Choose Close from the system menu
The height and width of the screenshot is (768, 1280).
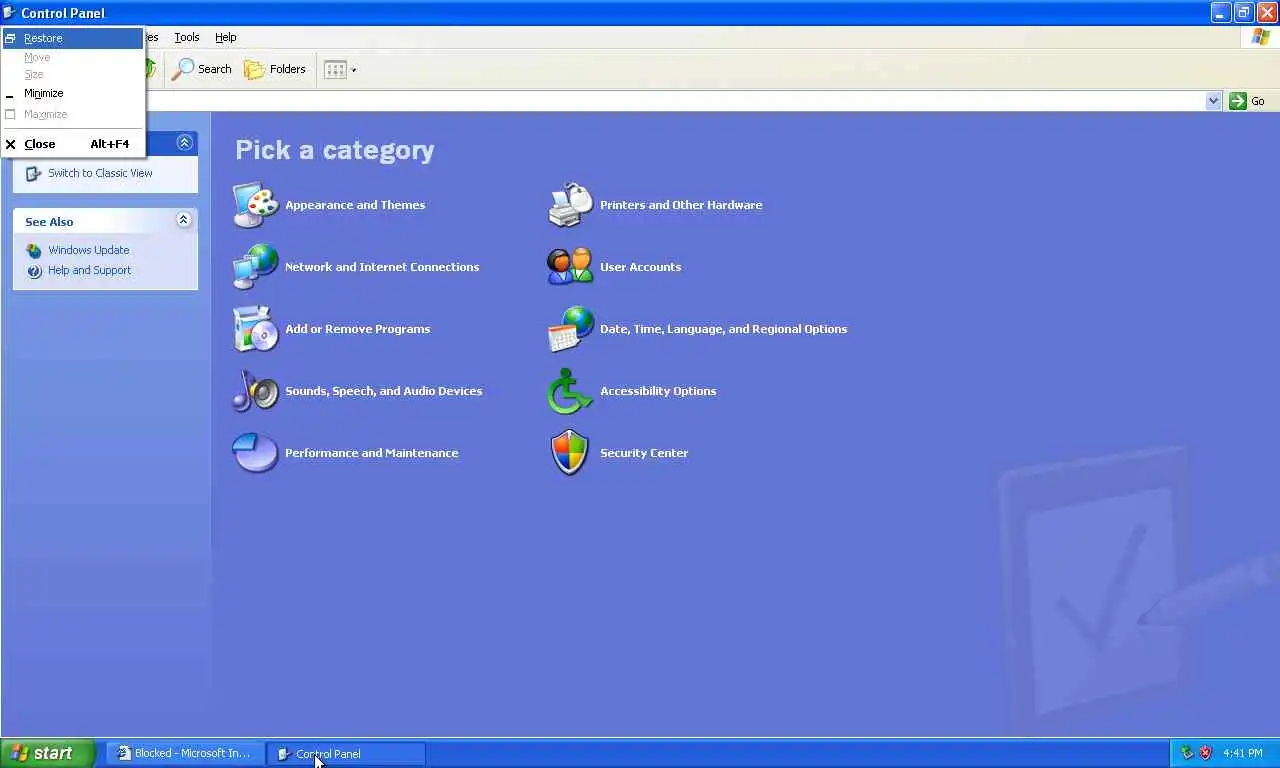coord(73,144)
